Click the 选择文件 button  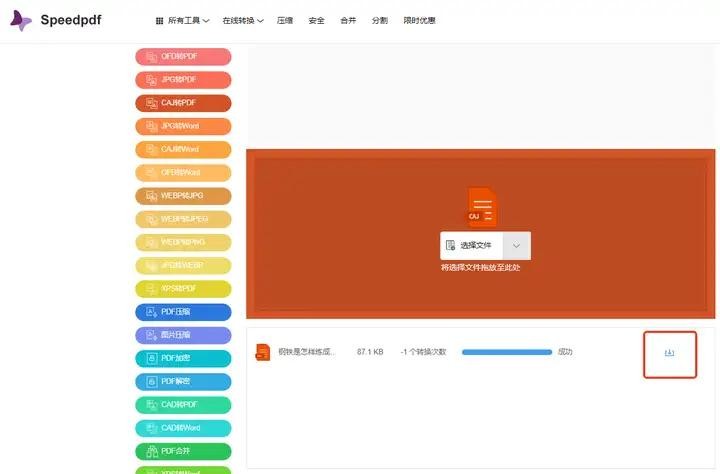tap(471, 245)
